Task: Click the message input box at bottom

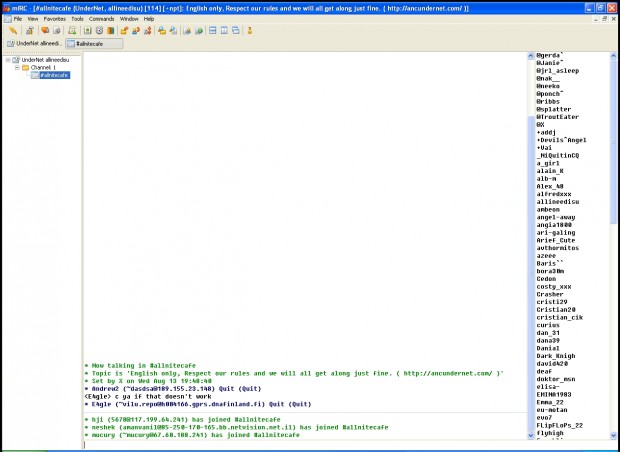Action: click(304, 444)
